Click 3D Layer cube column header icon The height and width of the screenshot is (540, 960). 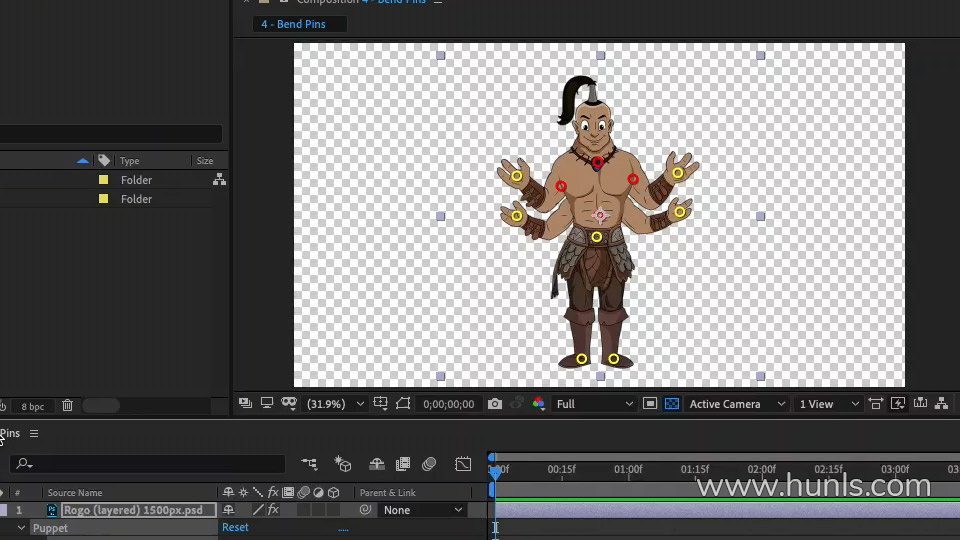pos(334,492)
